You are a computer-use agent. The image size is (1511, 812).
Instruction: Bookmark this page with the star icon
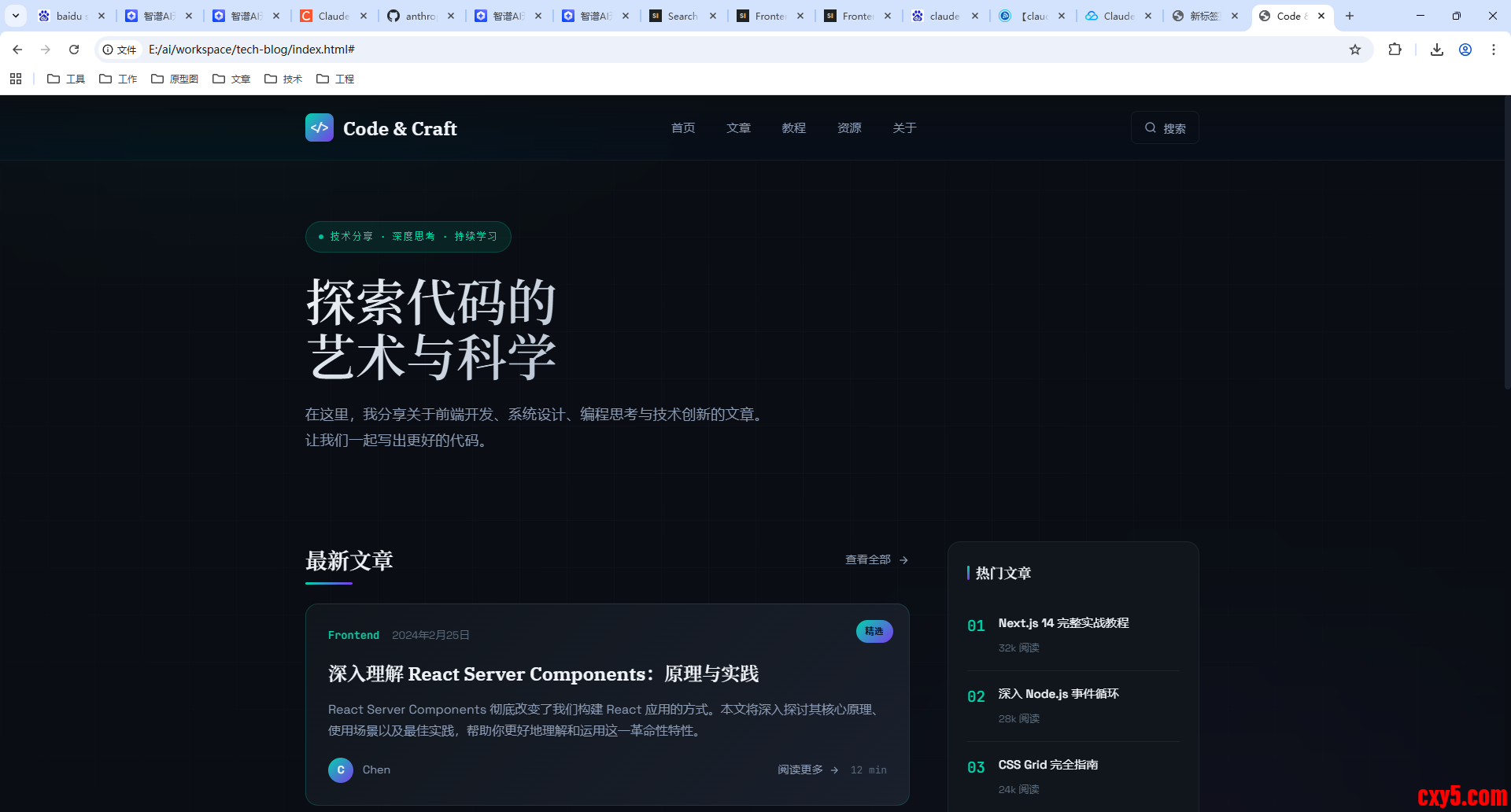1355,50
